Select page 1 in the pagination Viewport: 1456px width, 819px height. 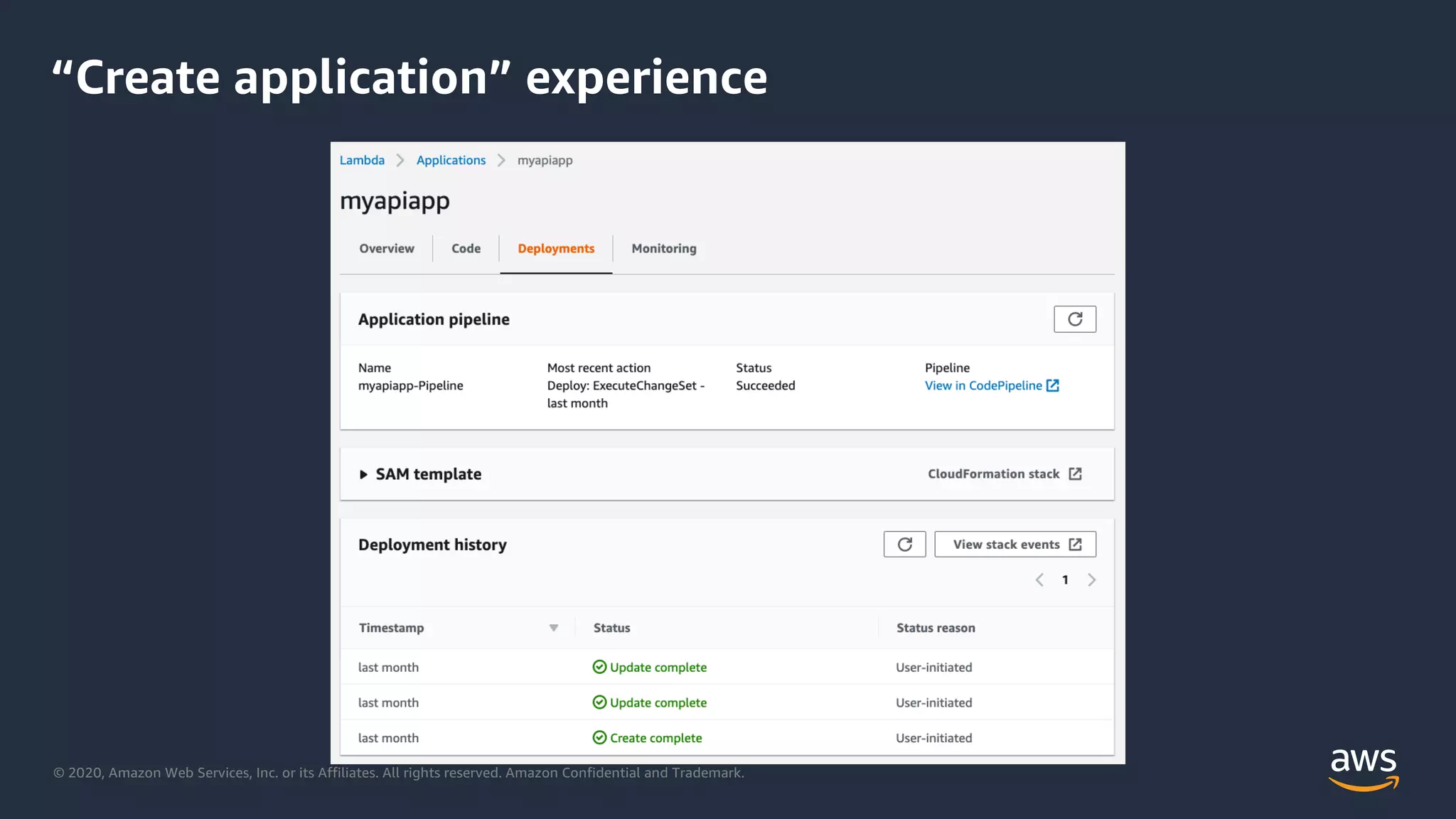click(x=1065, y=580)
